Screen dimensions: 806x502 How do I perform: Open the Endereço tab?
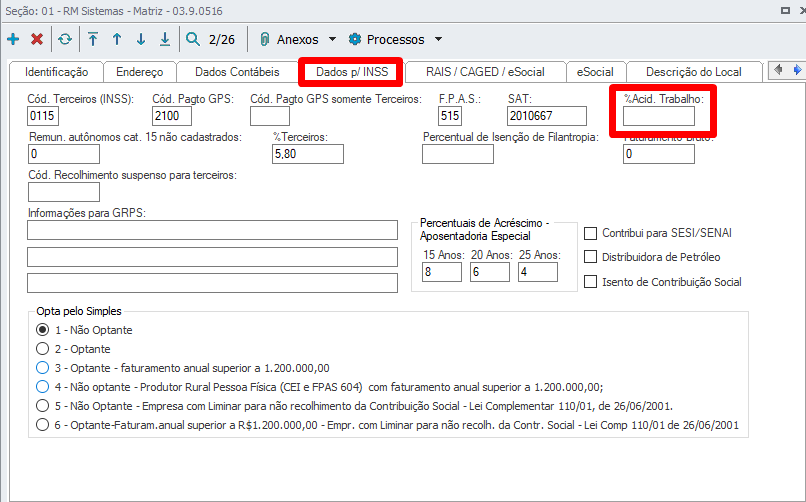(x=140, y=72)
